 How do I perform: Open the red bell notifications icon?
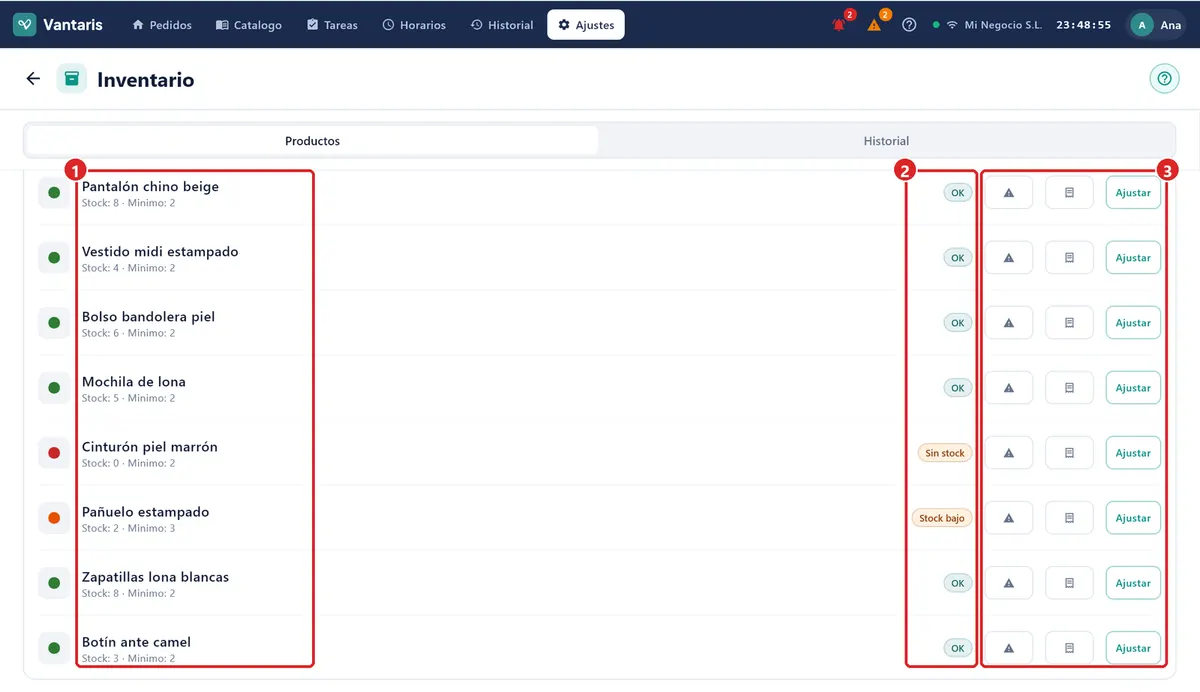click(839, 25)
